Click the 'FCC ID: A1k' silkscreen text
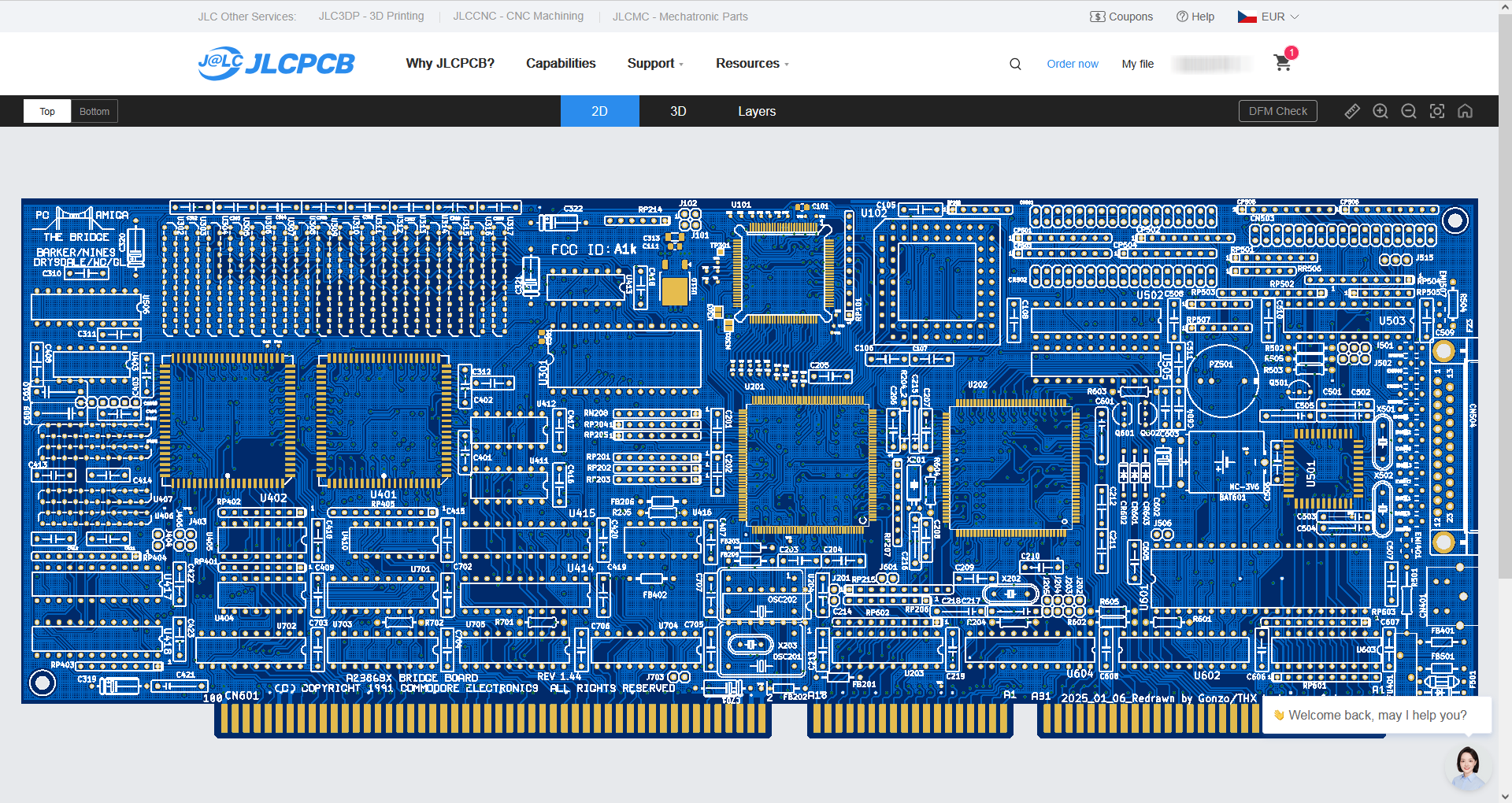The image size is (1512, 803). (x=593, y=250)
